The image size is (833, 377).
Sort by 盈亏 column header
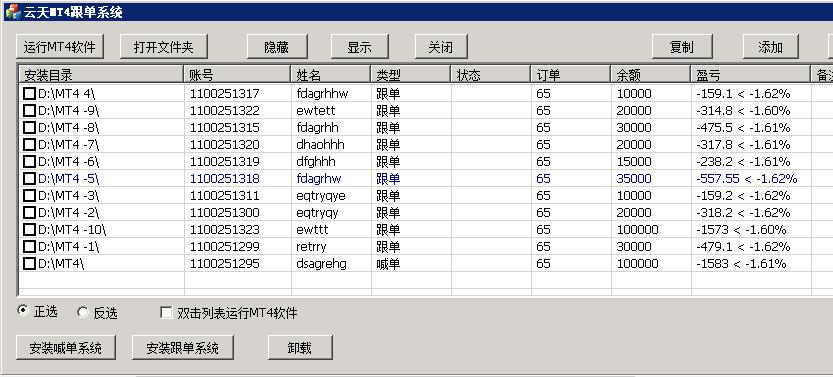tap(751, 75)
